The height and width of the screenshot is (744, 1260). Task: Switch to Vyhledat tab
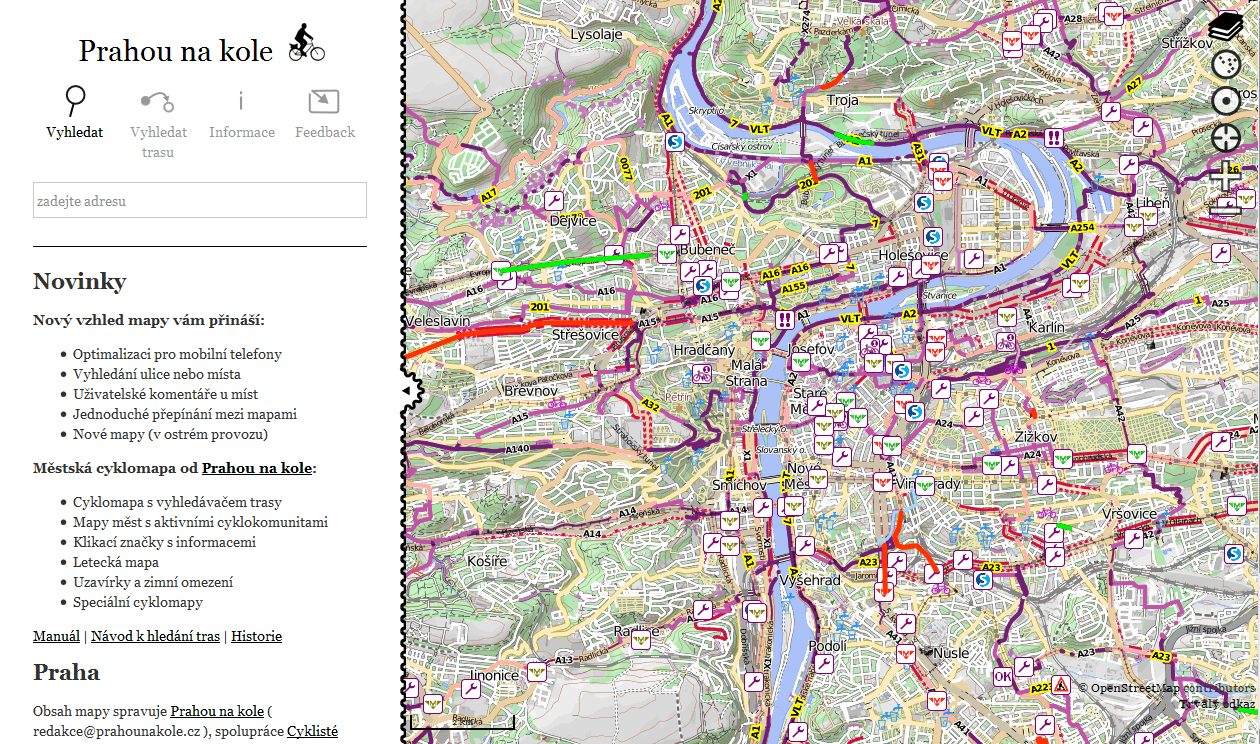[75, 112]
